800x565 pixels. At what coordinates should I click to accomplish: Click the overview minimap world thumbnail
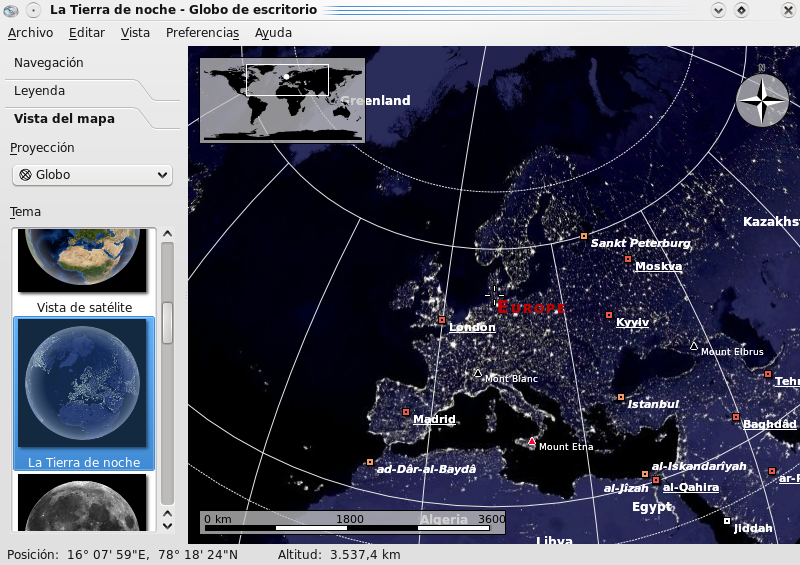coord(282,100)
